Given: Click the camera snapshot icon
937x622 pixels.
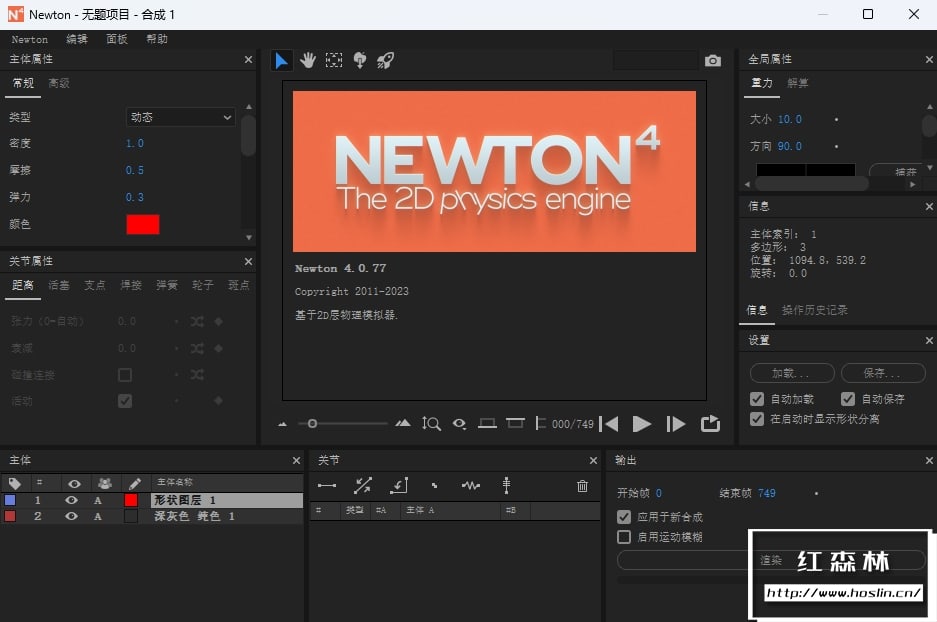Looking at the screenshot, I should (x=712, y=61).
